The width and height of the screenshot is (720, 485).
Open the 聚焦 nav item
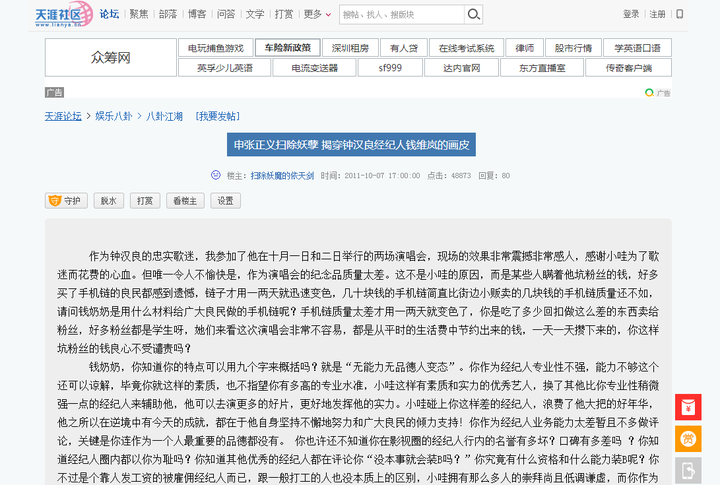139,14
